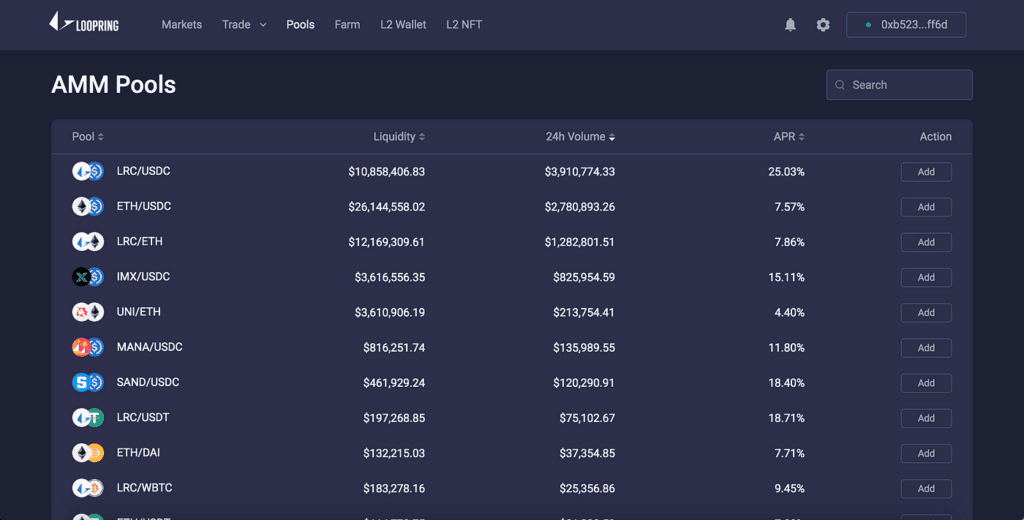
Task: Add liquidity to MANA/USDC pool
Action: coord(926,348)
